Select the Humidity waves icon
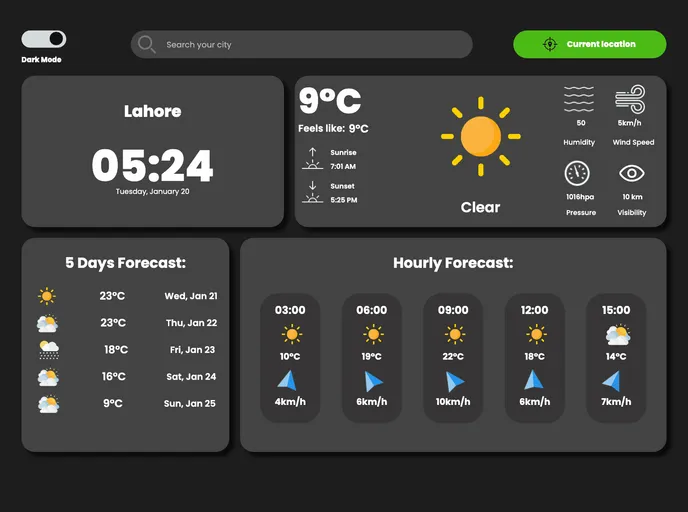The height and width of the screenshot is (512, 688). [x=578, y=98]
